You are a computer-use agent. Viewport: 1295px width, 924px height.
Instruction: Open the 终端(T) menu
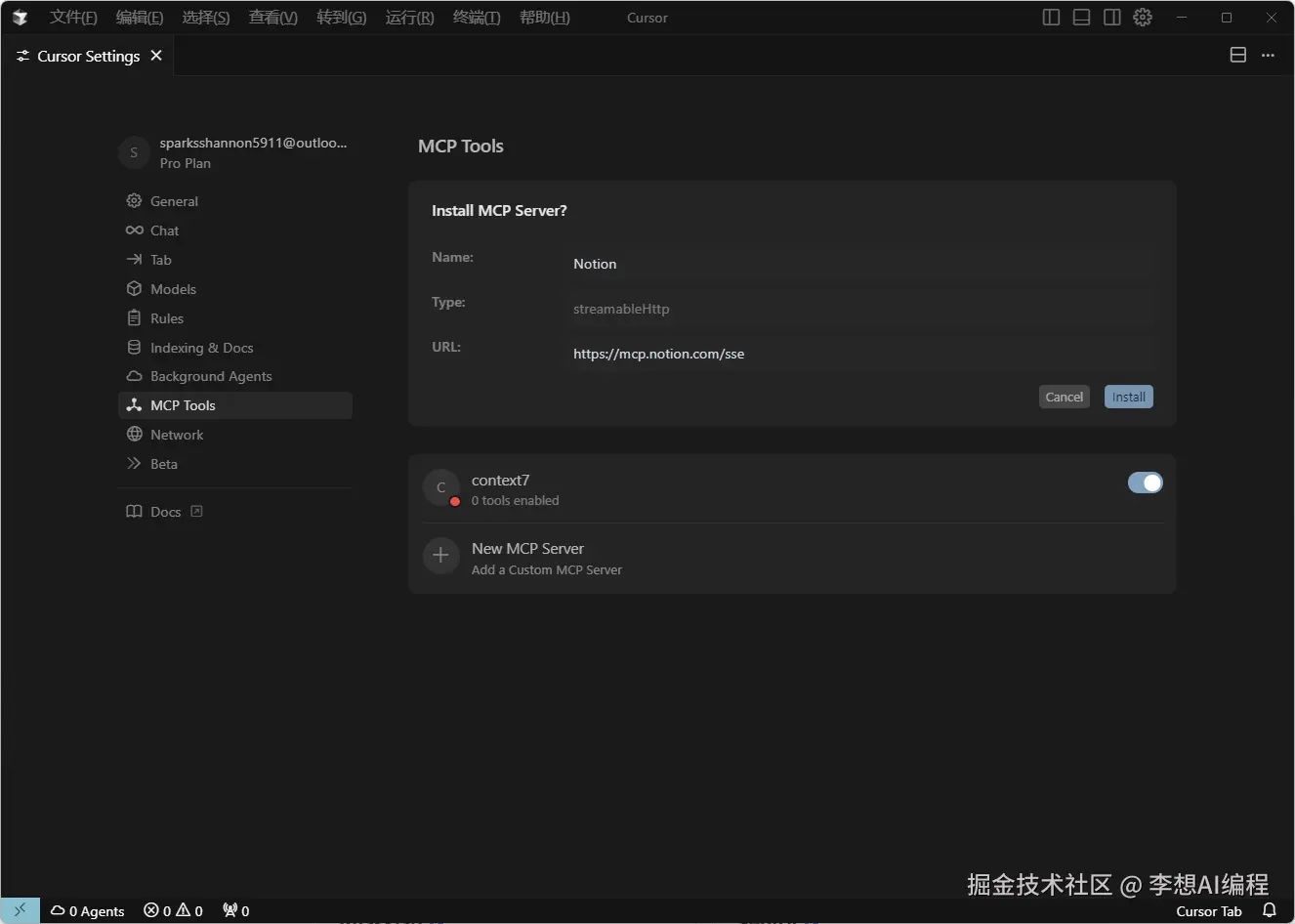pos(477,18)
